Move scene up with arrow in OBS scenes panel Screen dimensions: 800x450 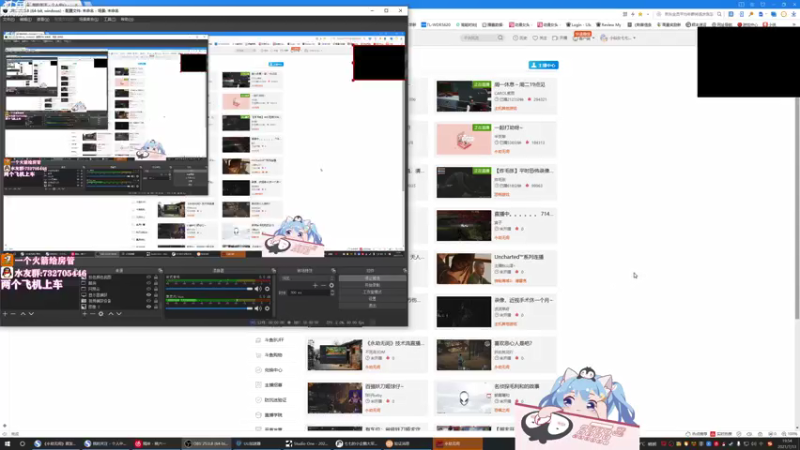(23, 314)
